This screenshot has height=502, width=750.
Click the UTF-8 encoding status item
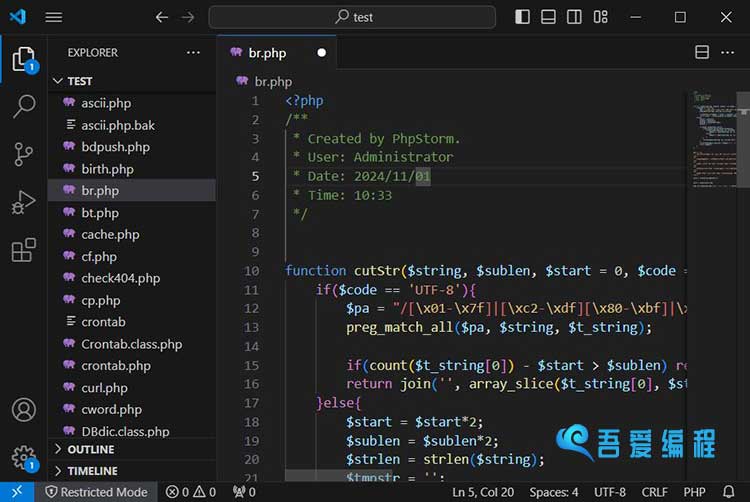pyautogui.click(x=610, y=492)
